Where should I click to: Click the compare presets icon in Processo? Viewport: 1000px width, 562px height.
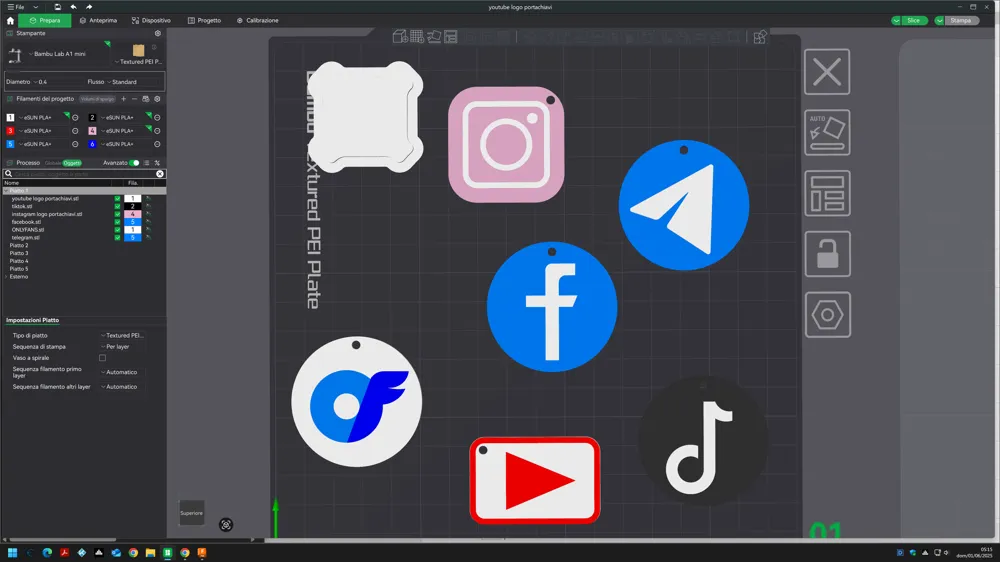click(x=157, y=163)
